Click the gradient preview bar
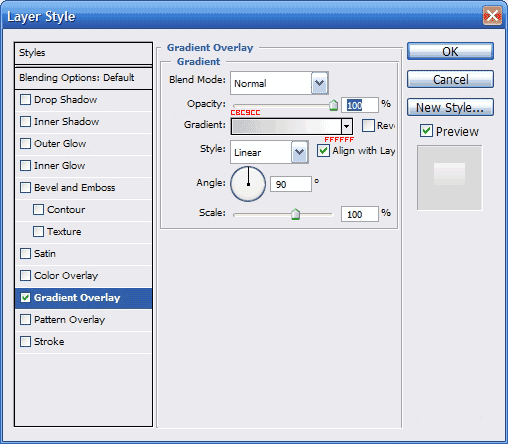This screenshot has width=508, height=444. coord(286,126)
